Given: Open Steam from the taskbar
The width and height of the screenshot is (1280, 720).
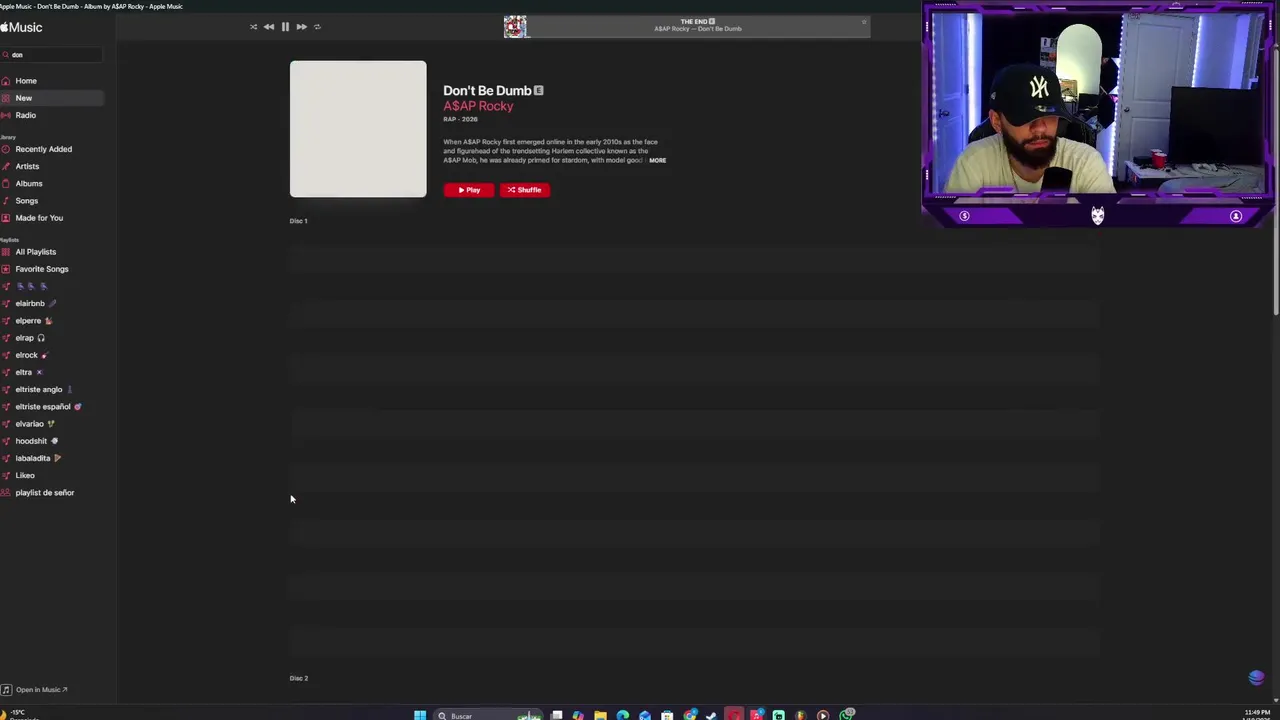Looking at the screenshot, I should click(x=711, y=715).
